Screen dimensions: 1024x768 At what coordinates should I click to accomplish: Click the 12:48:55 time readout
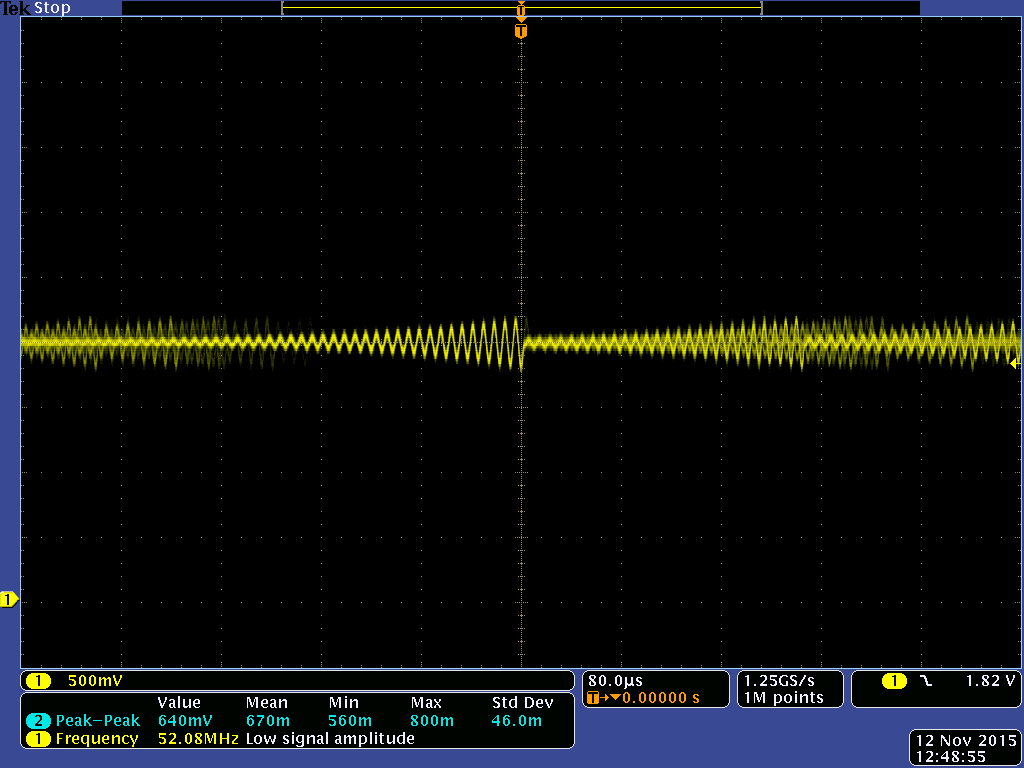tap(950, 758)
